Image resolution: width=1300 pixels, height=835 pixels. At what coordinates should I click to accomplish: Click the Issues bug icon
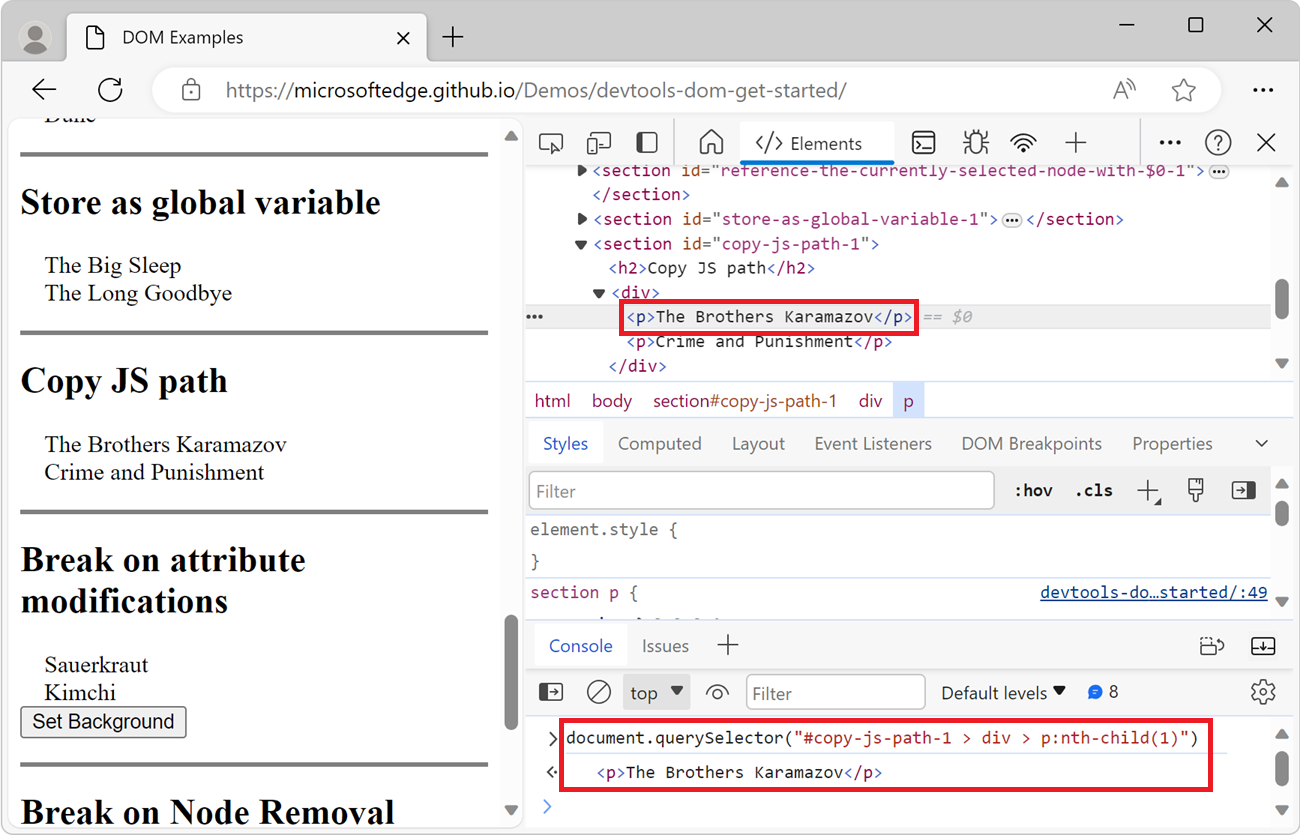click(x=973, y=142)
